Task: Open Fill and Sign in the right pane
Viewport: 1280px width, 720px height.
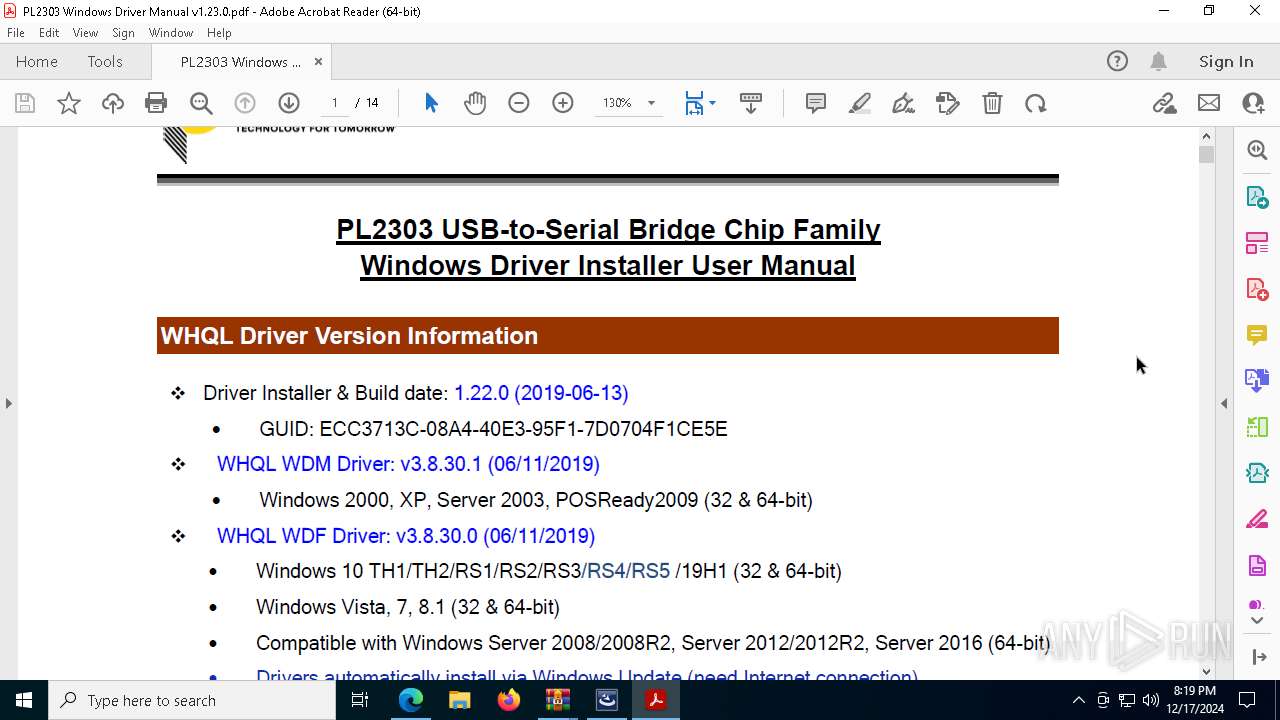Action: pos(1257,520)
